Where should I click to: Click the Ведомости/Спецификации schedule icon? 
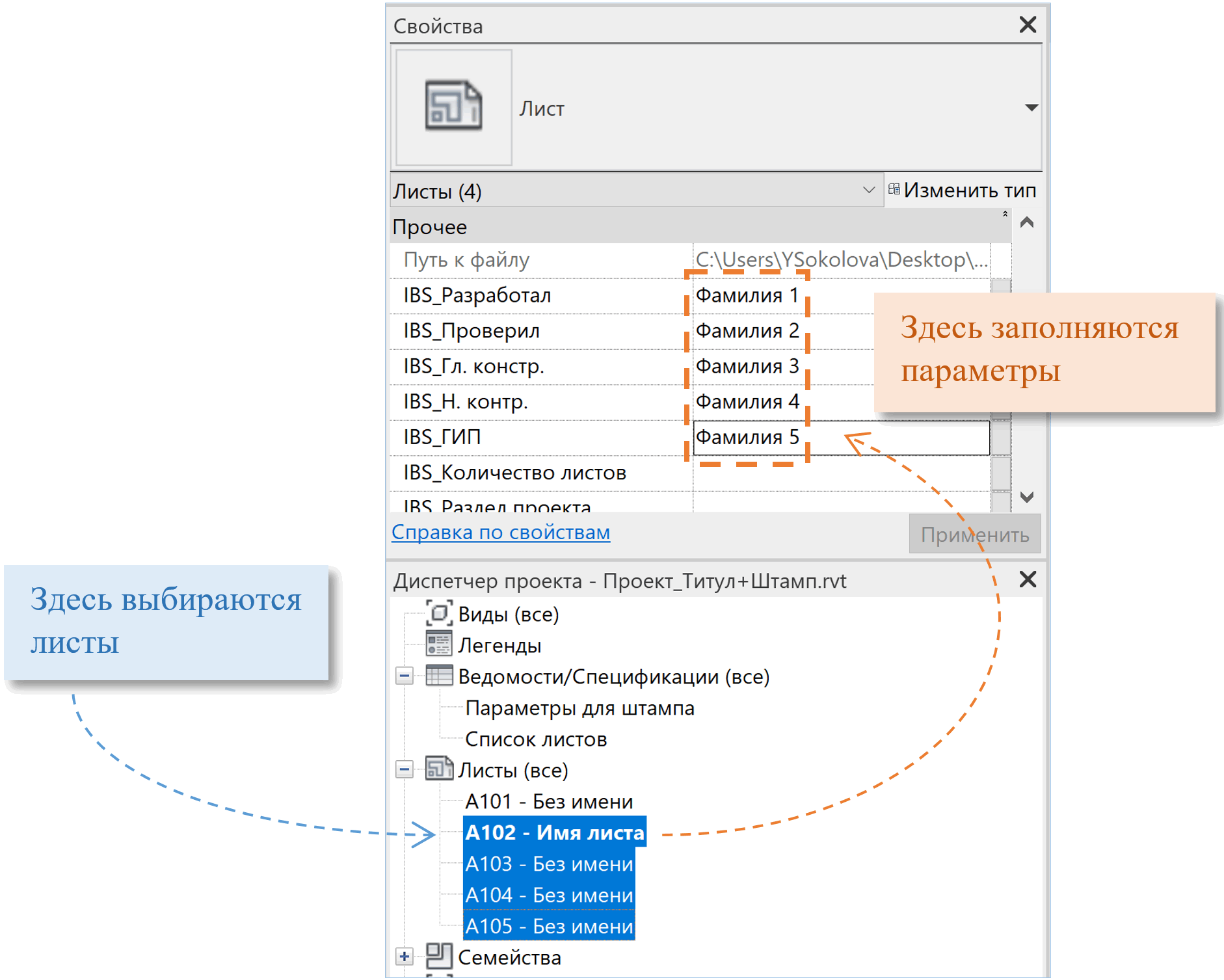click(x=439, y=676)
